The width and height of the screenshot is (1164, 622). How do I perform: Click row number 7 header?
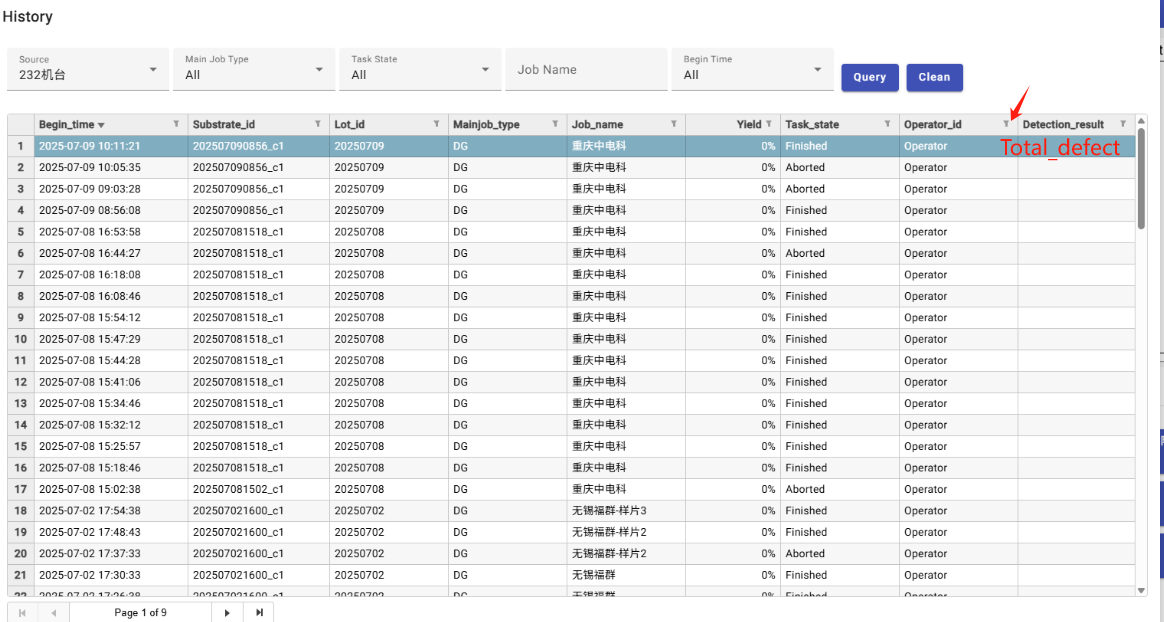[21, 275]
